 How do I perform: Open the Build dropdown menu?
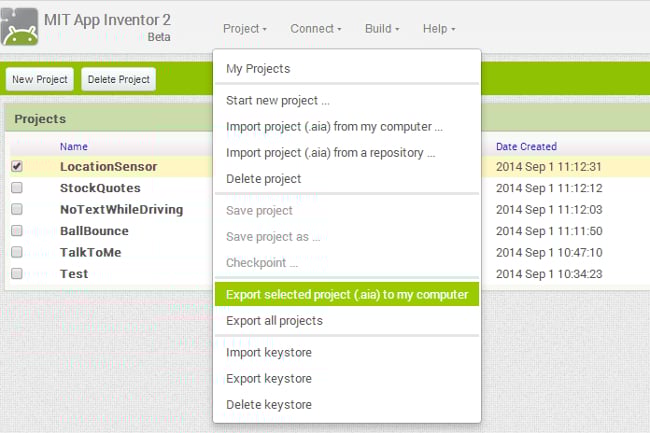click(x=382, y=29)
